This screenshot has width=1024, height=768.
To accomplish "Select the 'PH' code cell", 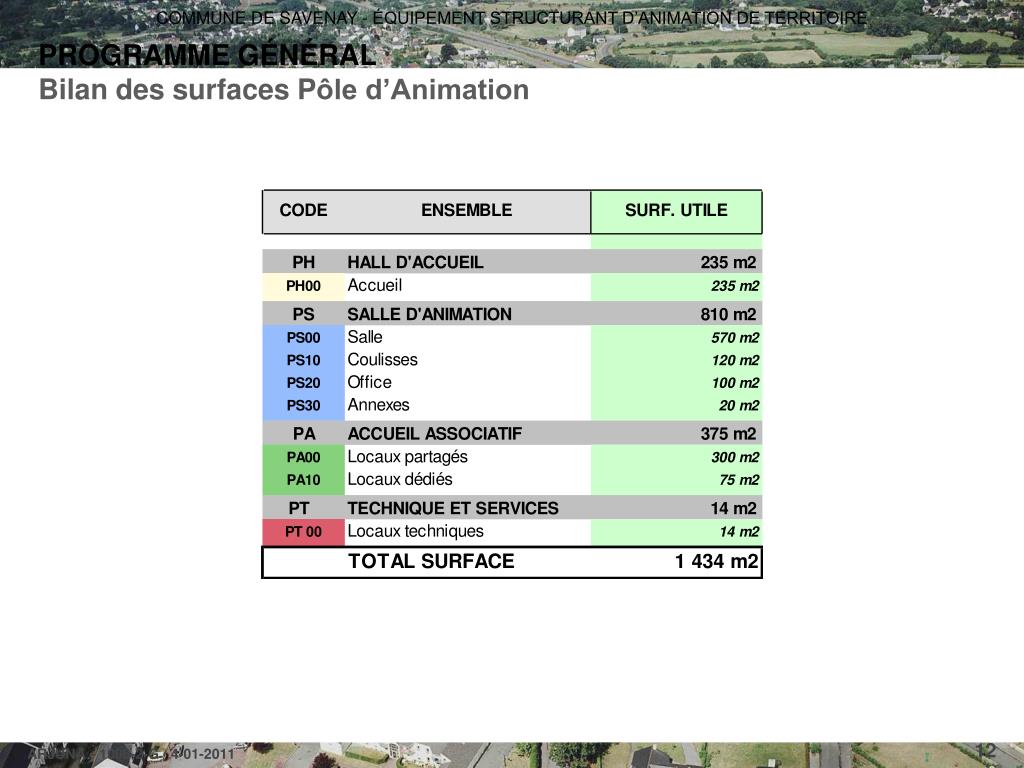I will [x=303, y=263].
